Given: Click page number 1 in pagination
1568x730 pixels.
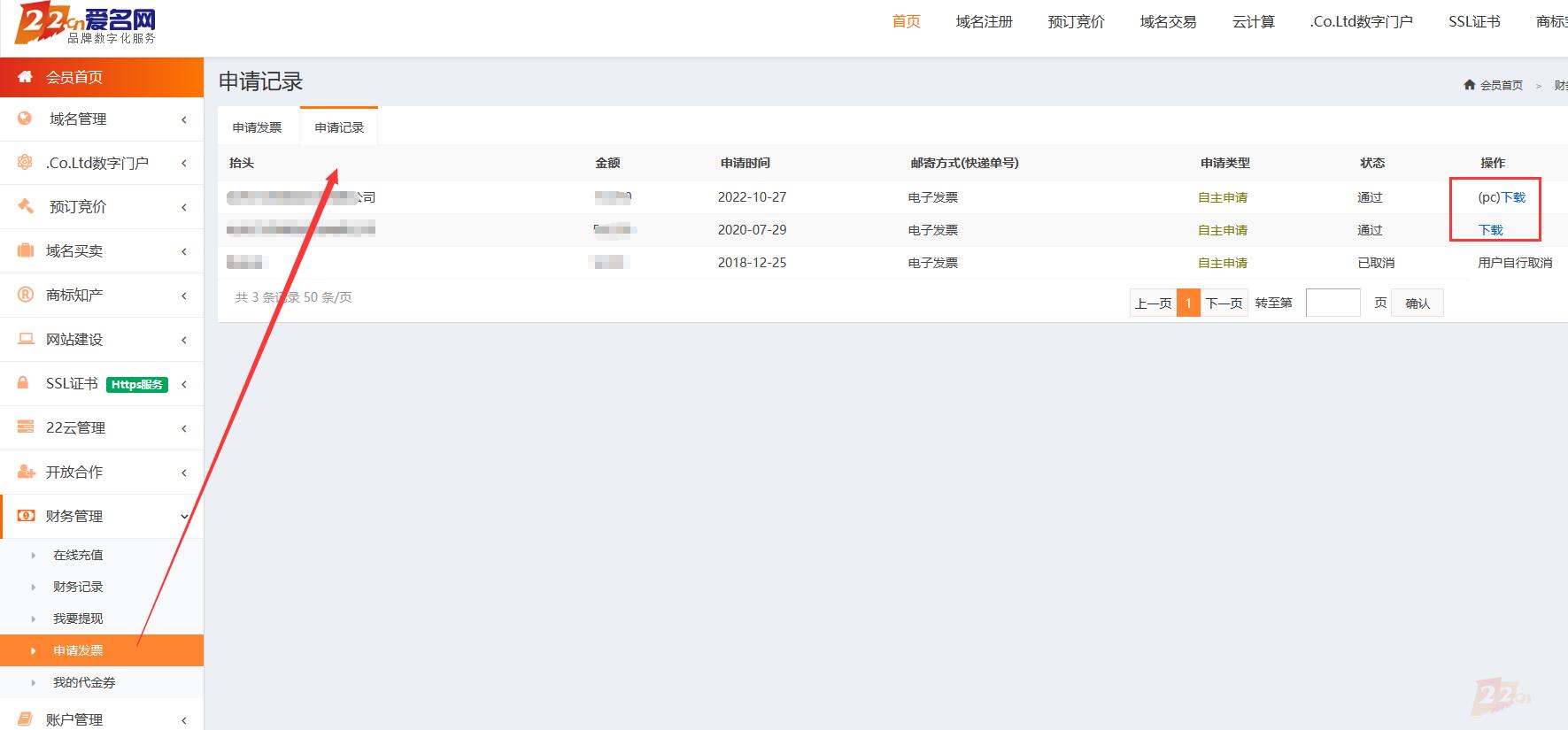Looking at the screenshot, I should pos(1188,303).
